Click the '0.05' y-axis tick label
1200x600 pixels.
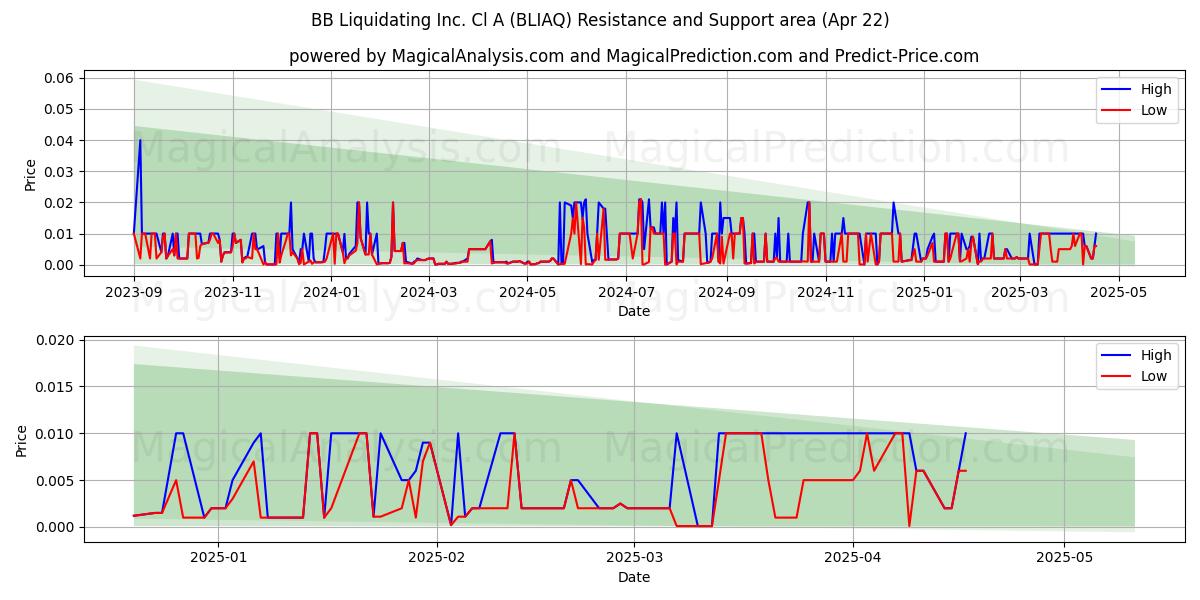(x=60, y=109)
